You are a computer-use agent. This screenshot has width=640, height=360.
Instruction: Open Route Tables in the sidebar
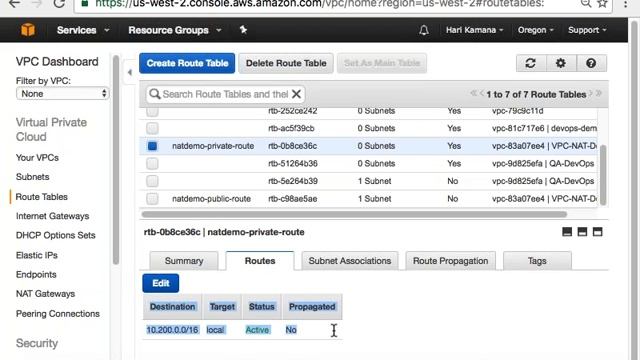pos(41,197)
